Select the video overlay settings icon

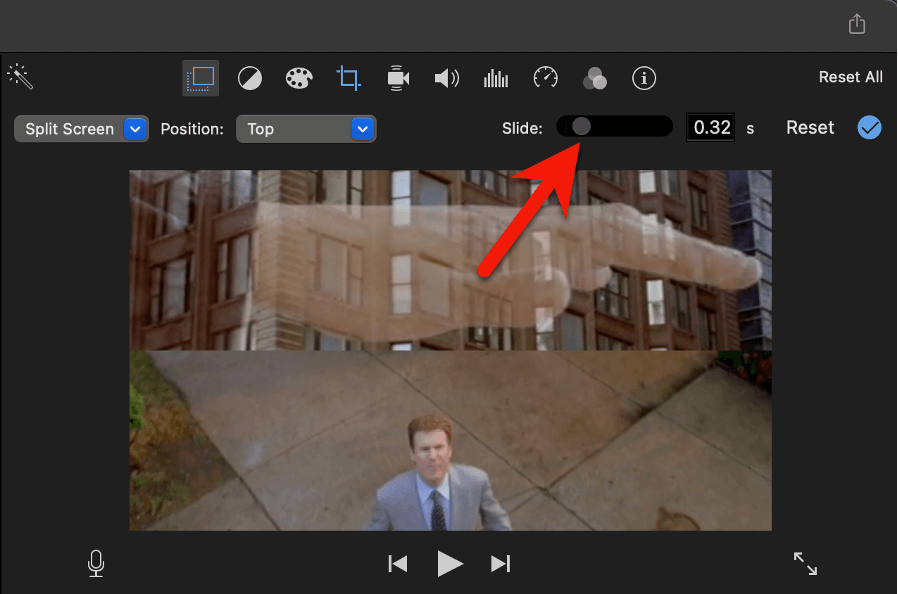coord(200,78)
